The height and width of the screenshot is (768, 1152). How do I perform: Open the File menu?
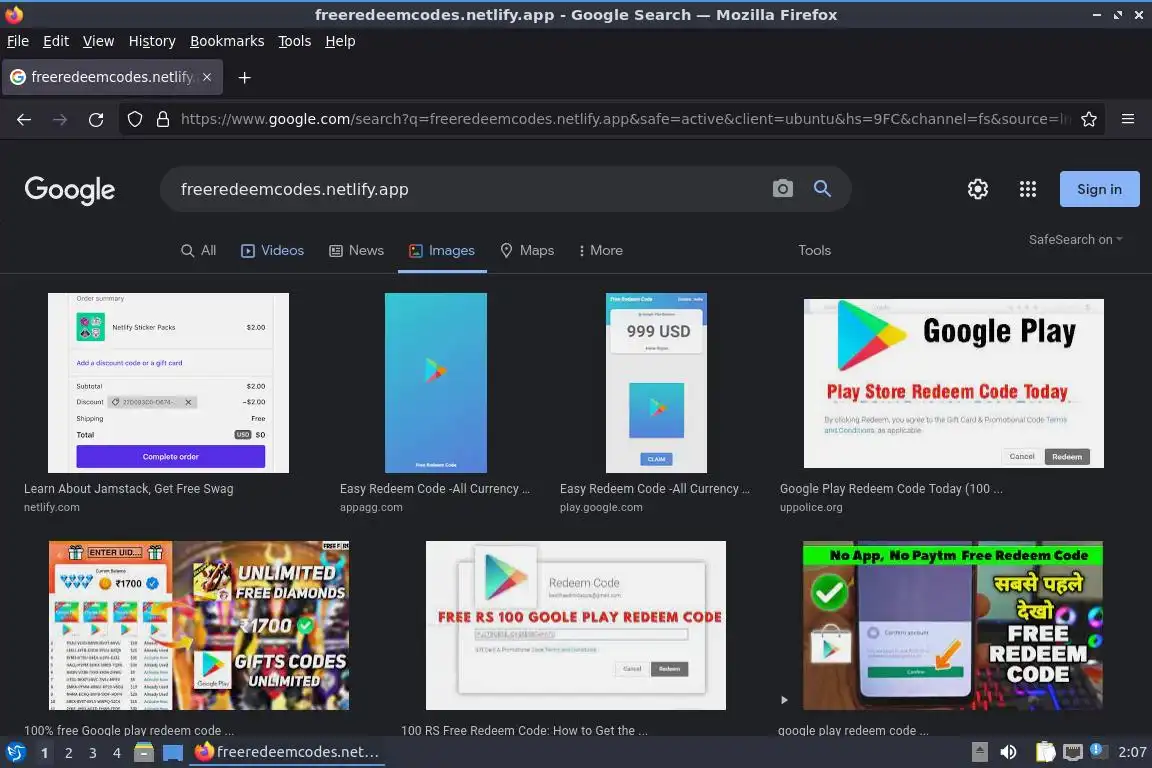pos(18,41)
